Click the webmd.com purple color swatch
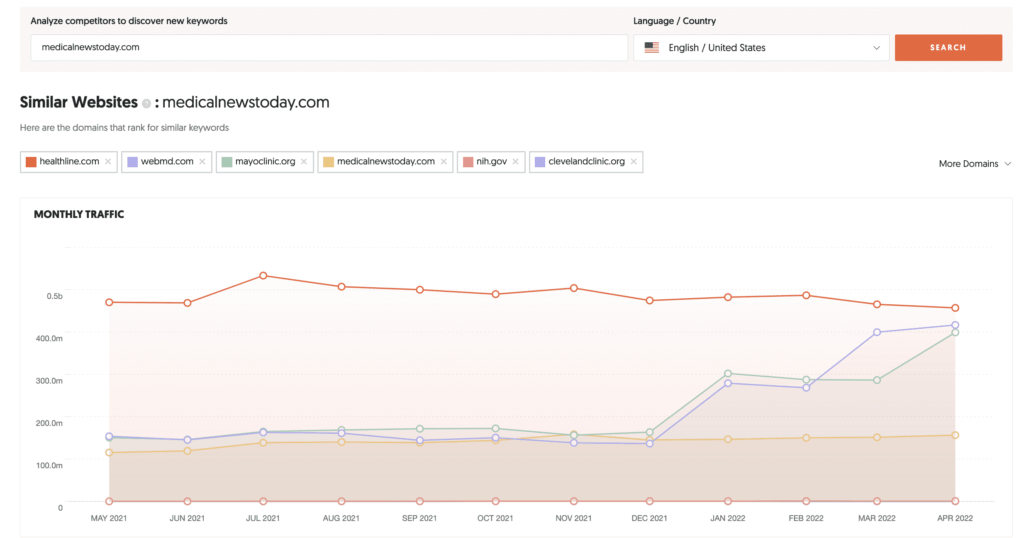This screenshot has width=1024, height=538. (x=133, y=162)
